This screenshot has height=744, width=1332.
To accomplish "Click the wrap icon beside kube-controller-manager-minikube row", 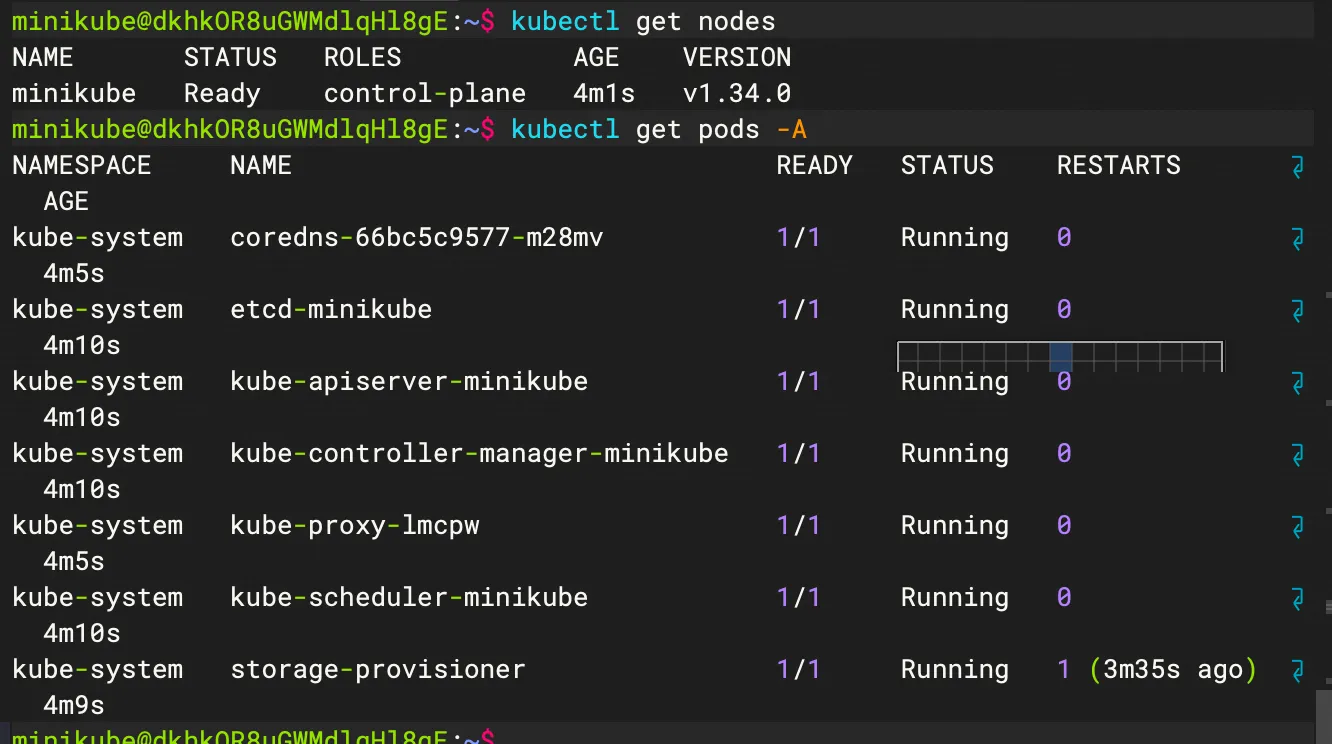I will (1298, 455).
